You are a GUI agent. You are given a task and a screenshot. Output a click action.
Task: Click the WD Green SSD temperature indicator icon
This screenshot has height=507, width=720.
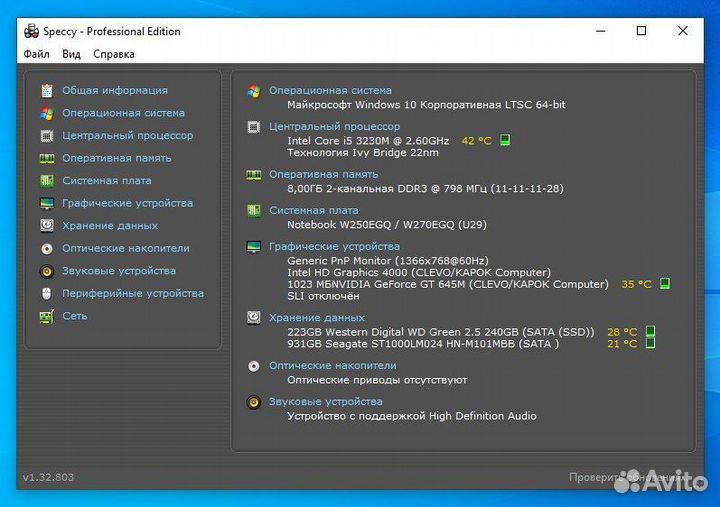tap(650, 331)
